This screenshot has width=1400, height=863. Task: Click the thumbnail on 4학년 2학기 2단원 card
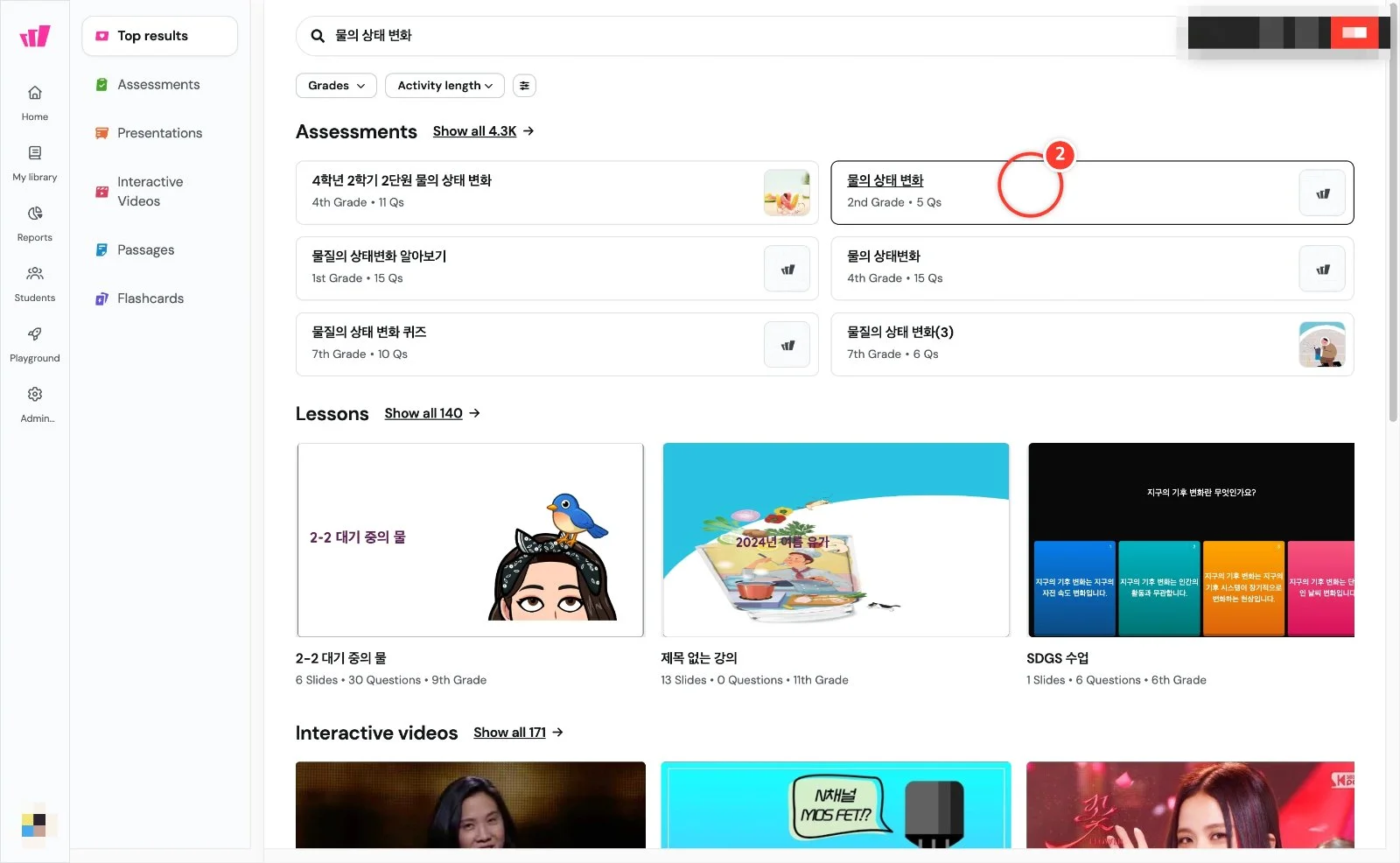click(787, 193)
